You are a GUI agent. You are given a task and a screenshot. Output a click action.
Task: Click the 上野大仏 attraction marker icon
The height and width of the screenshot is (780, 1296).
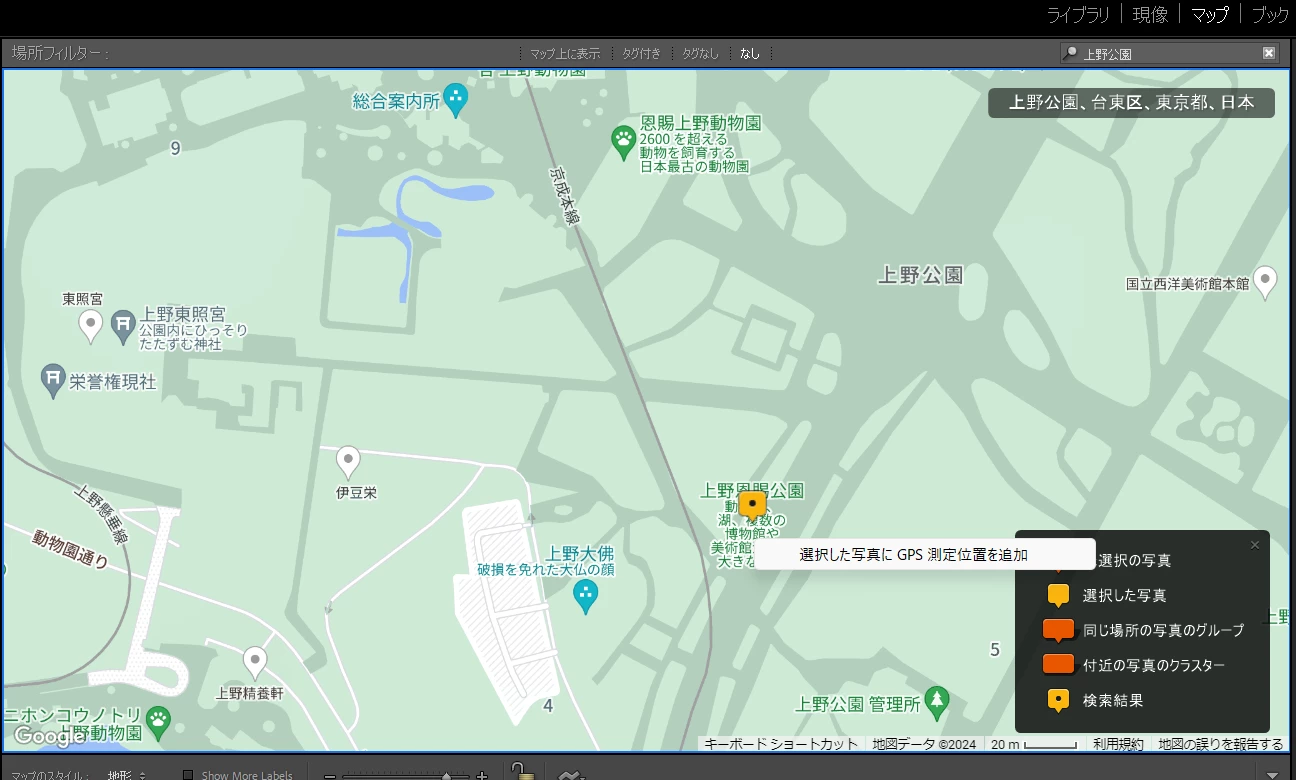[586, 597]
